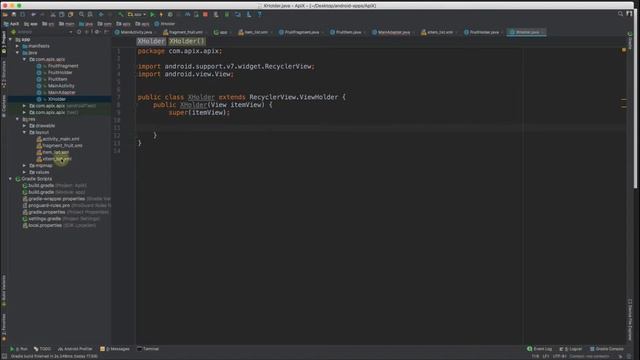Select gradle-wrapper.properties file
Image resolution: width=640 pixels, height=360 pixels.
tap(56, 199)
